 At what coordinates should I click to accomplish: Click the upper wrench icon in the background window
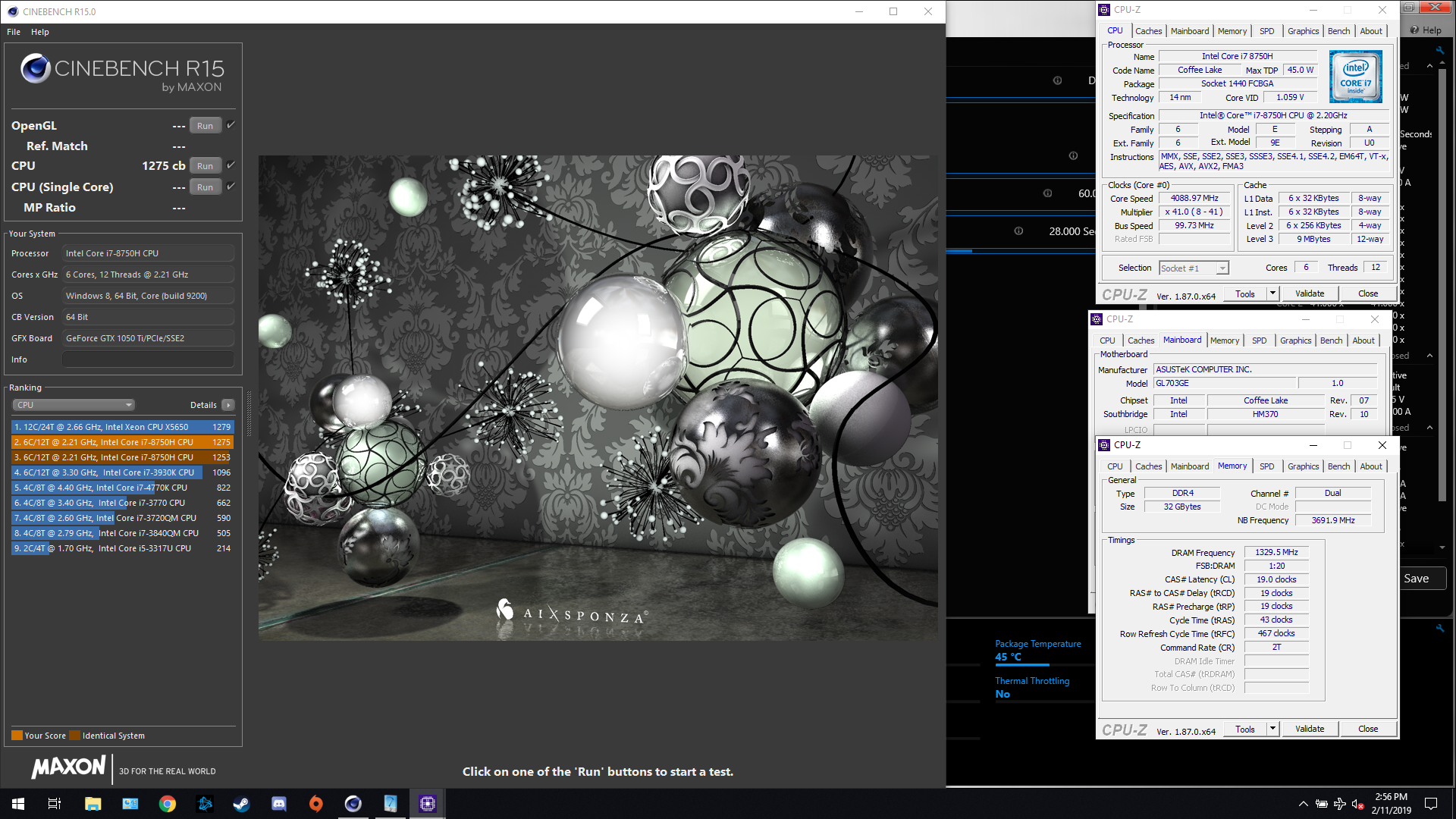coord(1440,51)
